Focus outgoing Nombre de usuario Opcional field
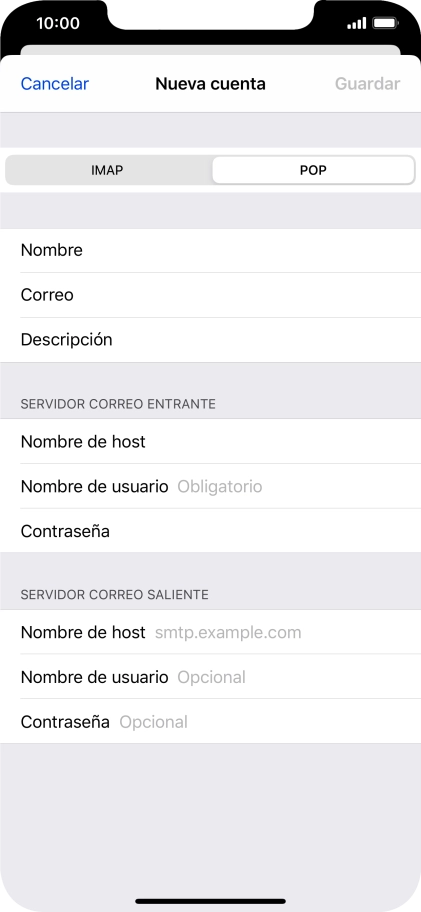Screen dimensions: 421x912 coord(210,677)
